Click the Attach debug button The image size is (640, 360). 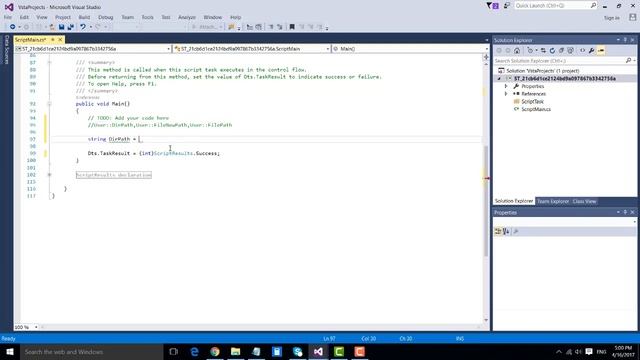[x=207, y=27]
